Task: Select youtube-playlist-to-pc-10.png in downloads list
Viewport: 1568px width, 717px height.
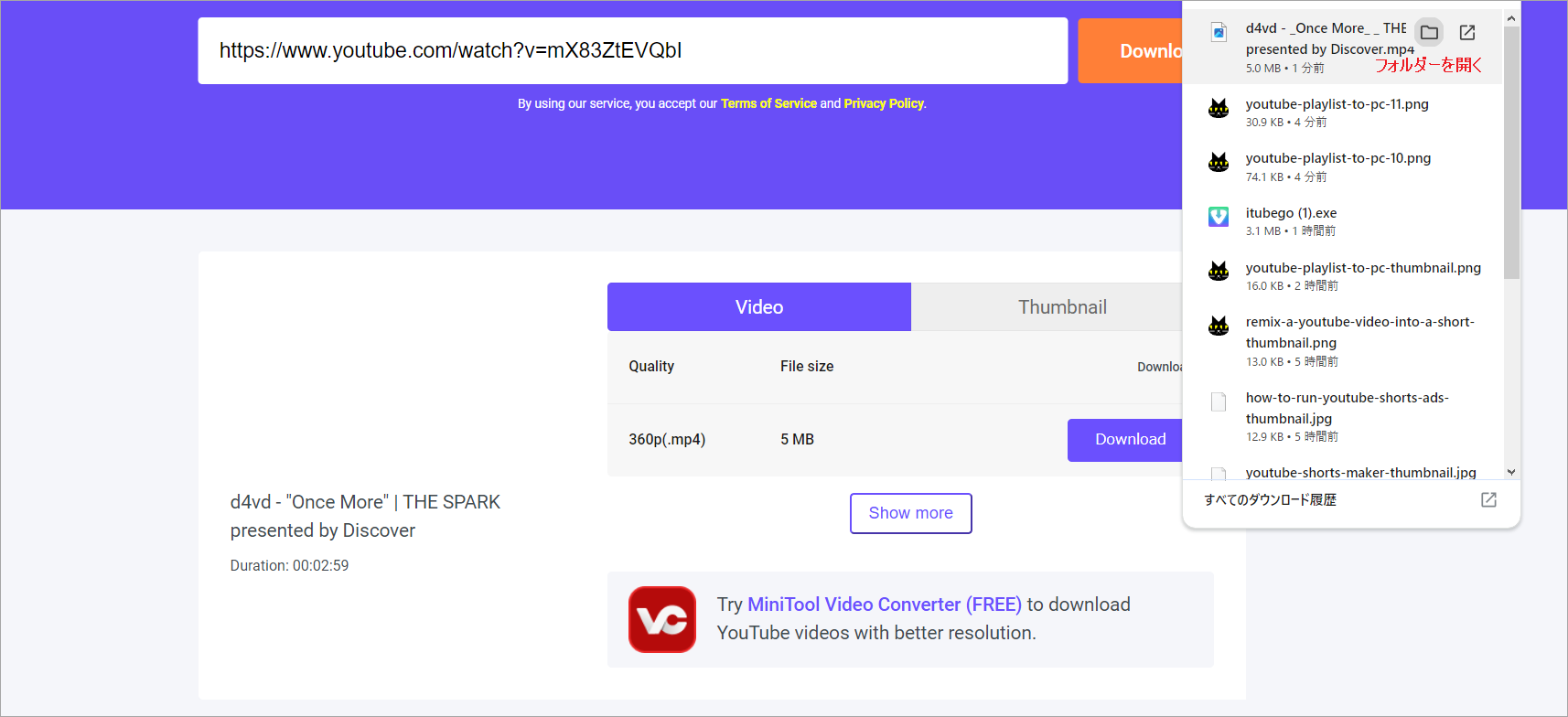Action: 1343,166
